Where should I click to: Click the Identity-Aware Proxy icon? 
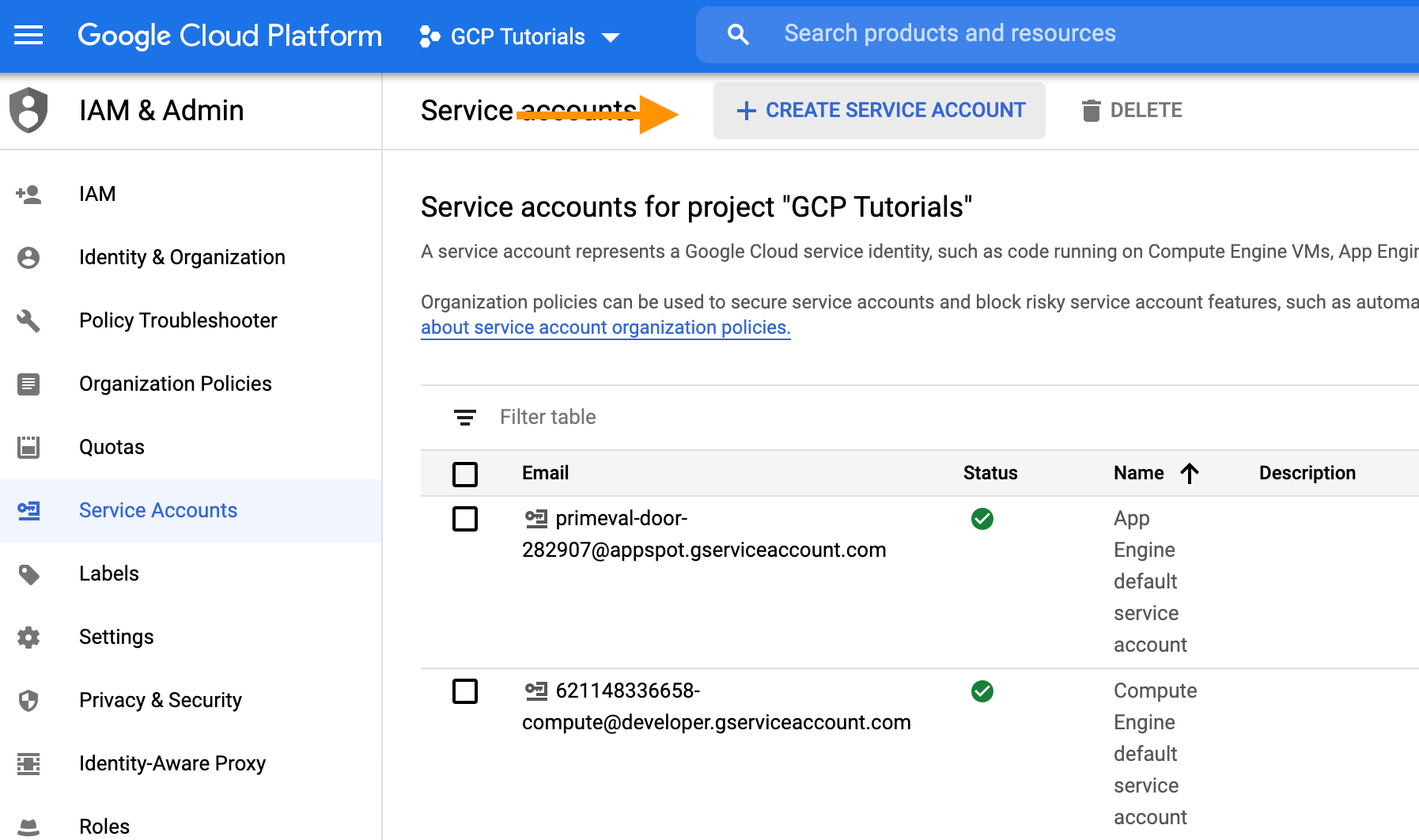(x=28, y=763)
